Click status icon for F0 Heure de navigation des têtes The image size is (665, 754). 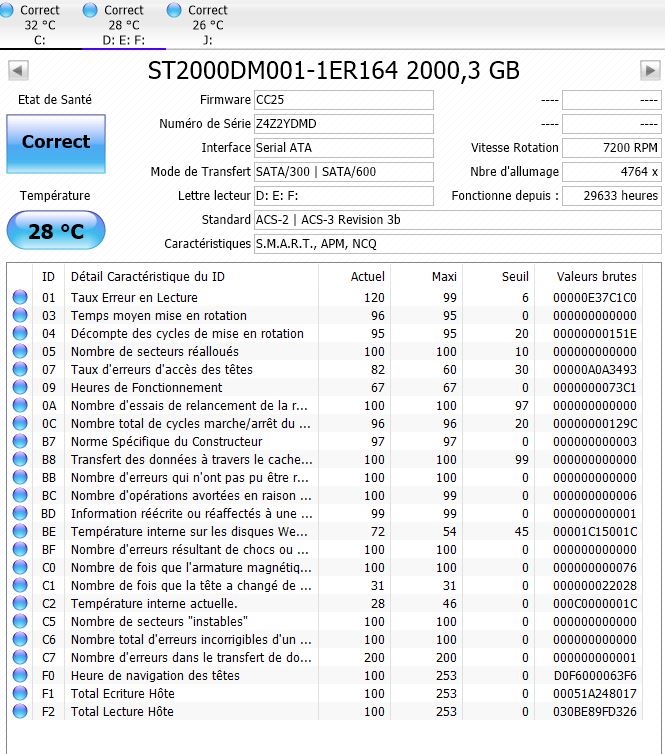[20, 675]
